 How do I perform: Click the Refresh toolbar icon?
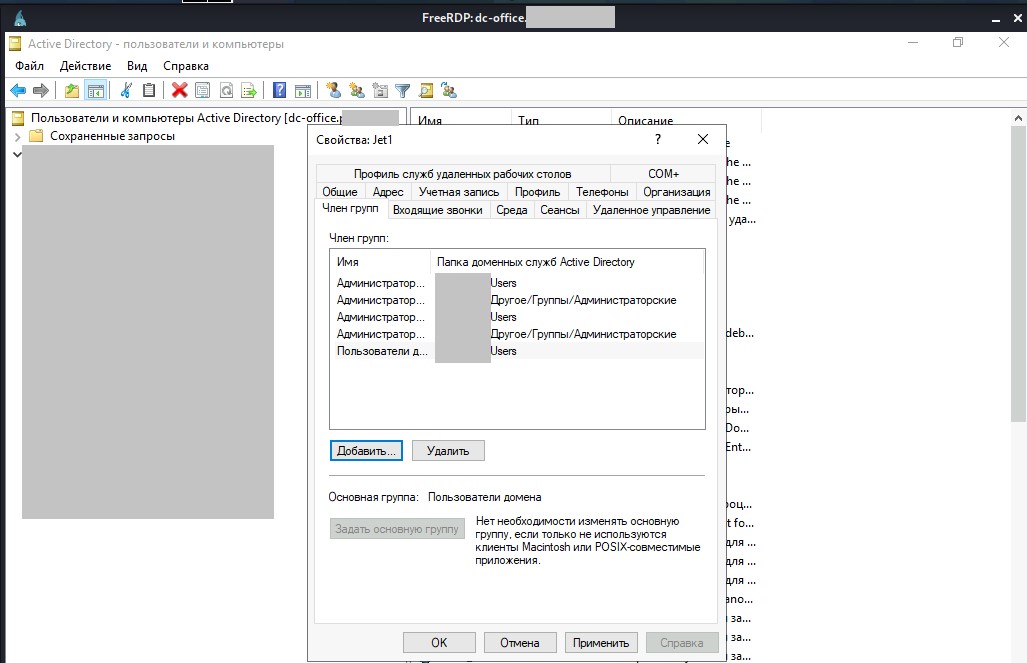[x=226, y=90]
